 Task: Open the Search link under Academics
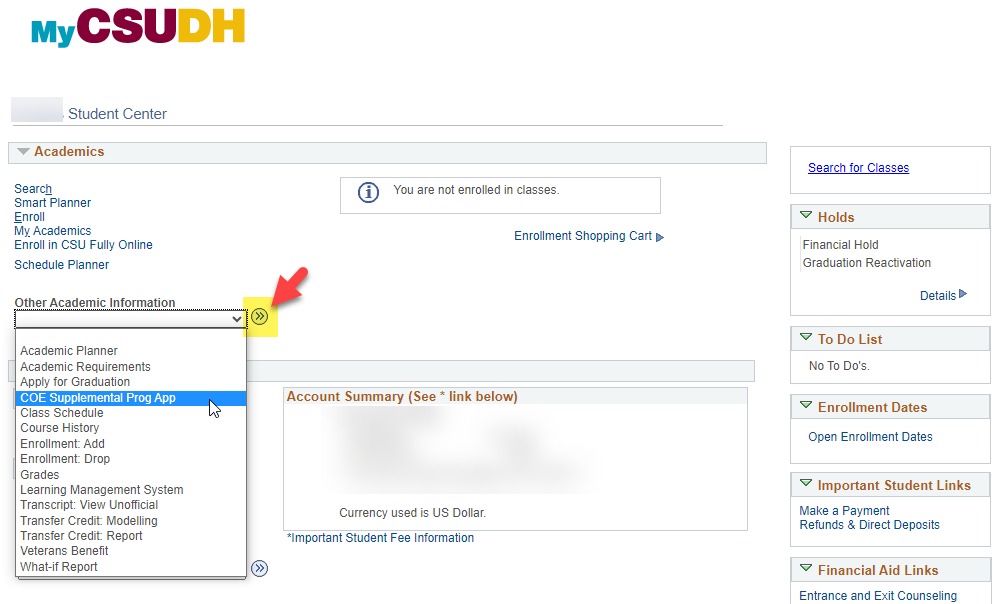(x=33, y=189)
